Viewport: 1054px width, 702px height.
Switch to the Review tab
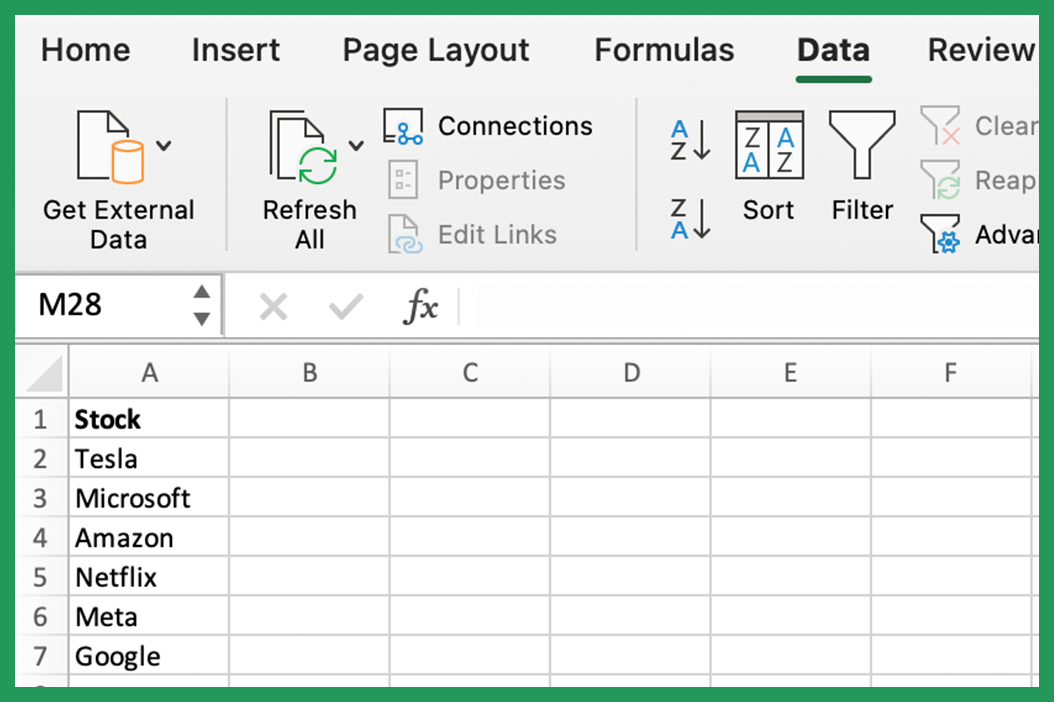(983, 50)
